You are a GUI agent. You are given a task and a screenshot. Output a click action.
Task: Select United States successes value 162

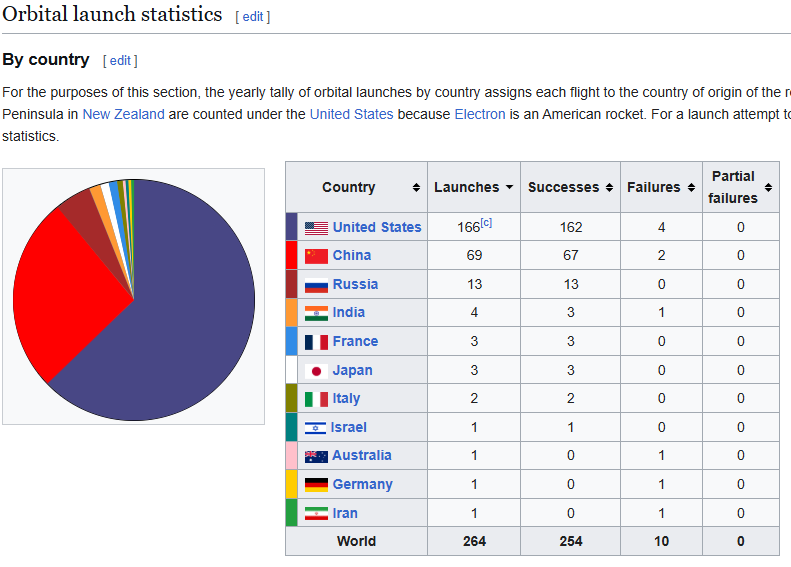pyautogui.click(x=571, y=227)
